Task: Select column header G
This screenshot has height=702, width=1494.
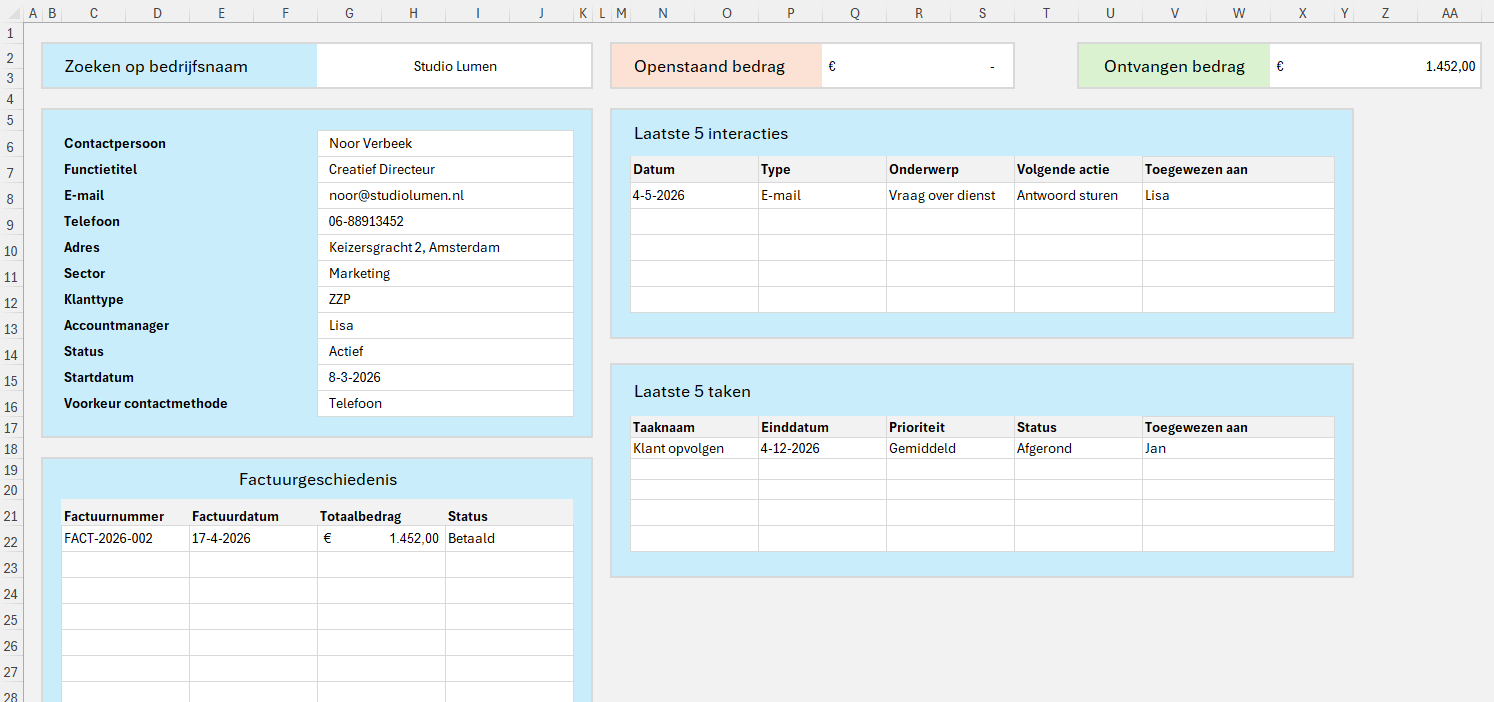Action: pos(348,13)
